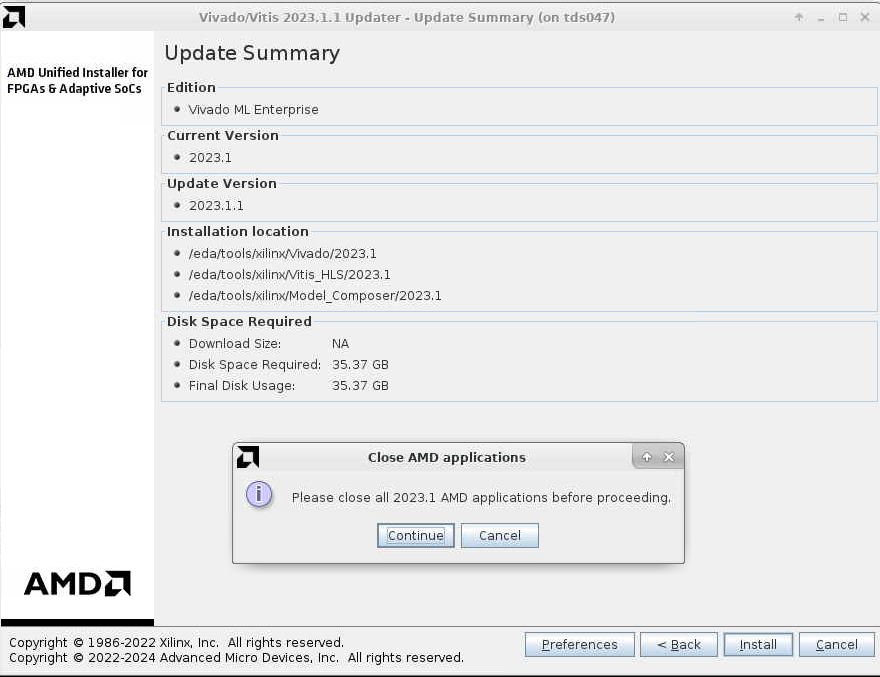Click the large AMD logo in the sidebar
Screen dimensions: 880x677
(x=77, y=584)
